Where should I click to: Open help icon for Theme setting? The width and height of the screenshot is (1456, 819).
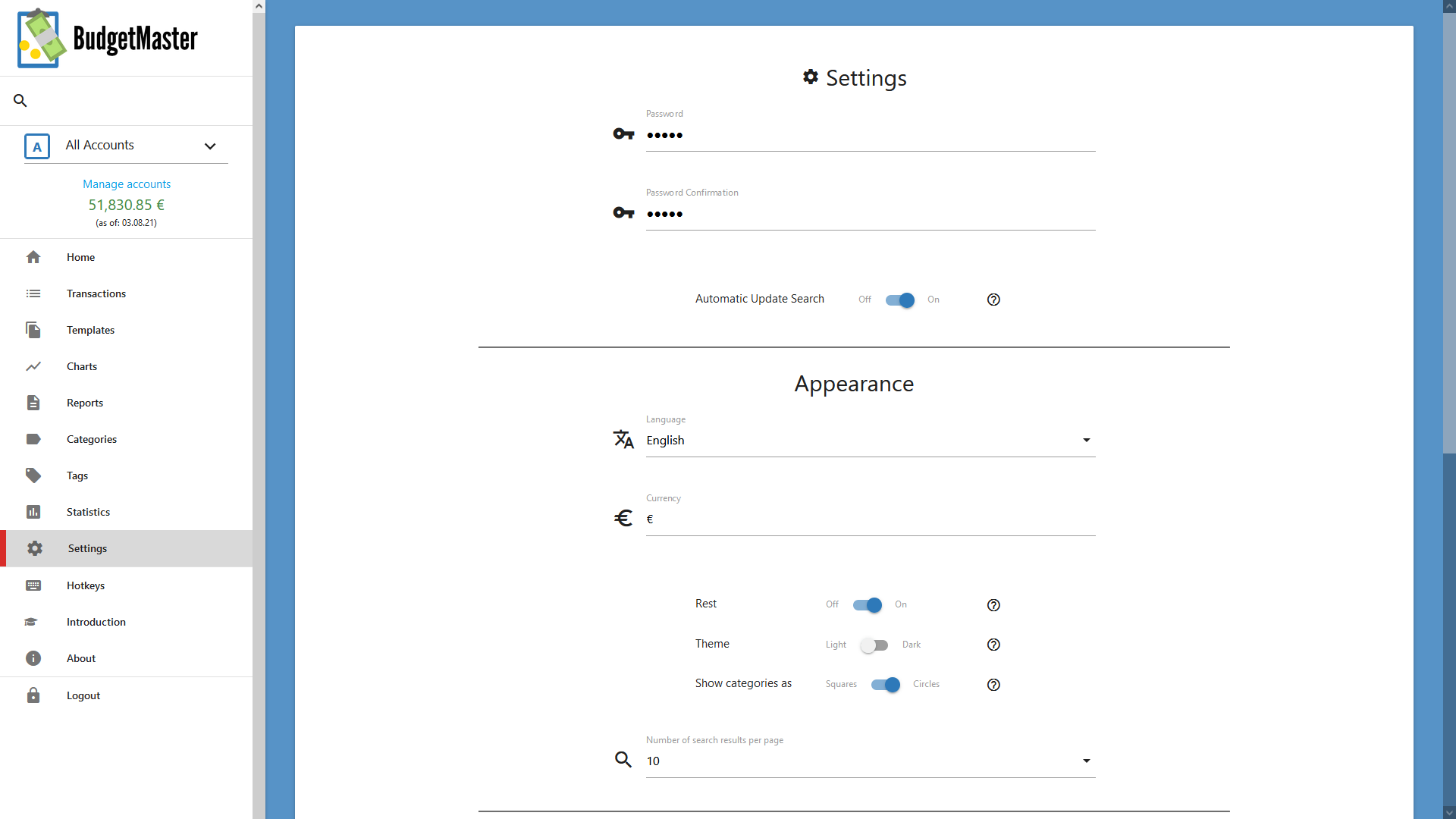(993, 645)
